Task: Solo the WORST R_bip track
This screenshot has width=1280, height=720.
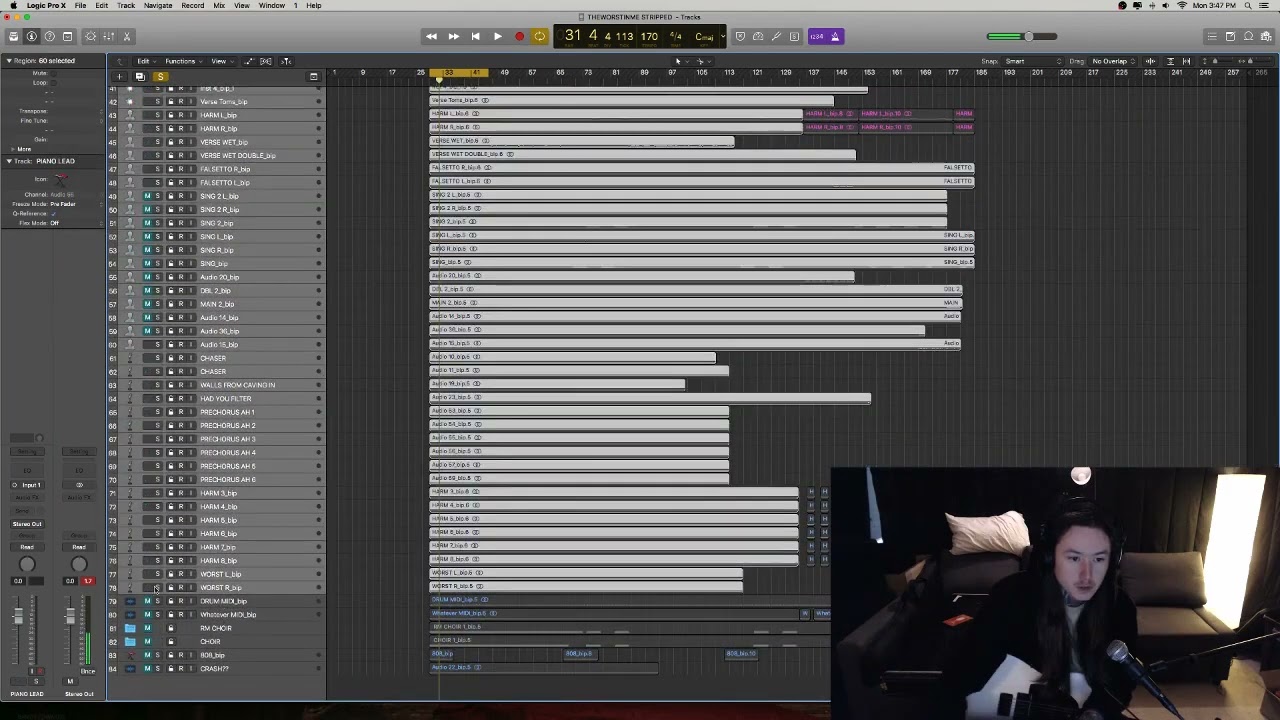Action: 158,588
